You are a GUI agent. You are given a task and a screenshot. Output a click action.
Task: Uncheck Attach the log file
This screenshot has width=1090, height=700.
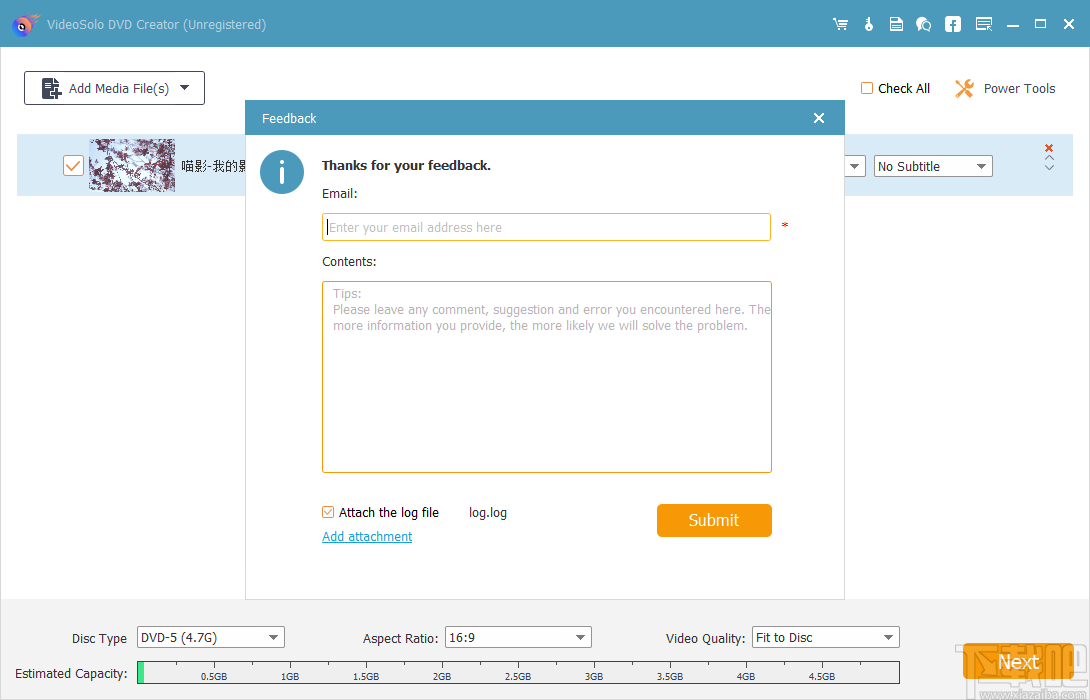(327, 512)
